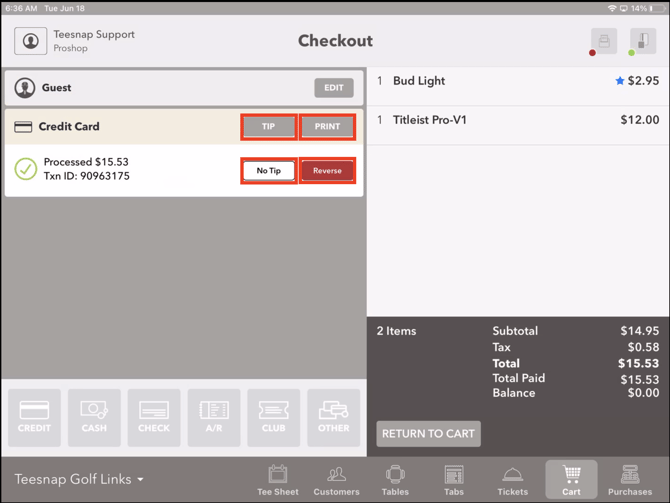Viewport: 670px width, 503px height.
Task: Tap the receipt printer status icon
Action: pos(604,41)
